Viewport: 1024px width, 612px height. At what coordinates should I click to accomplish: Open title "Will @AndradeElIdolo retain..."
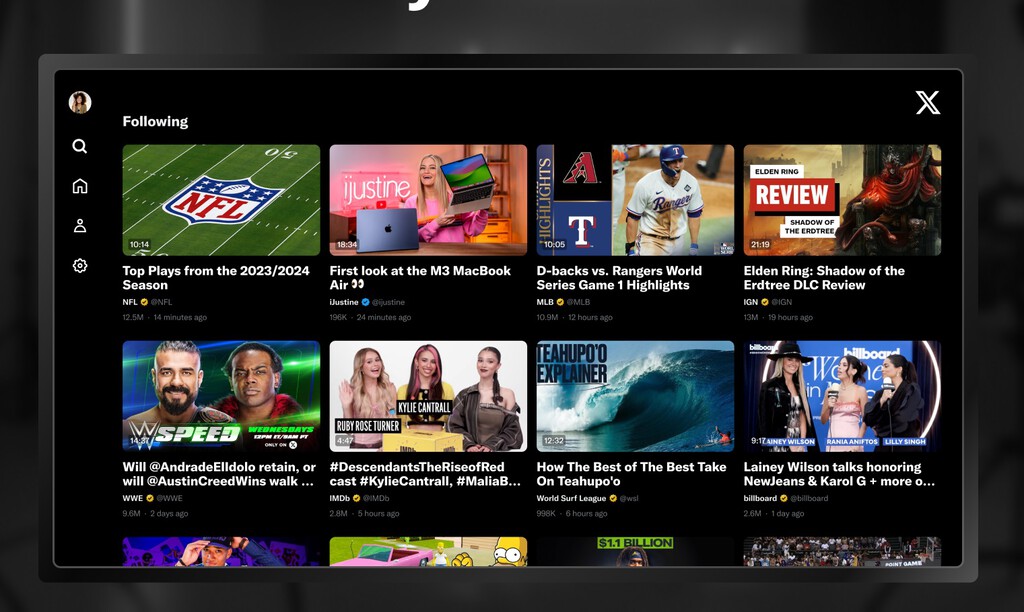point(219,474)
